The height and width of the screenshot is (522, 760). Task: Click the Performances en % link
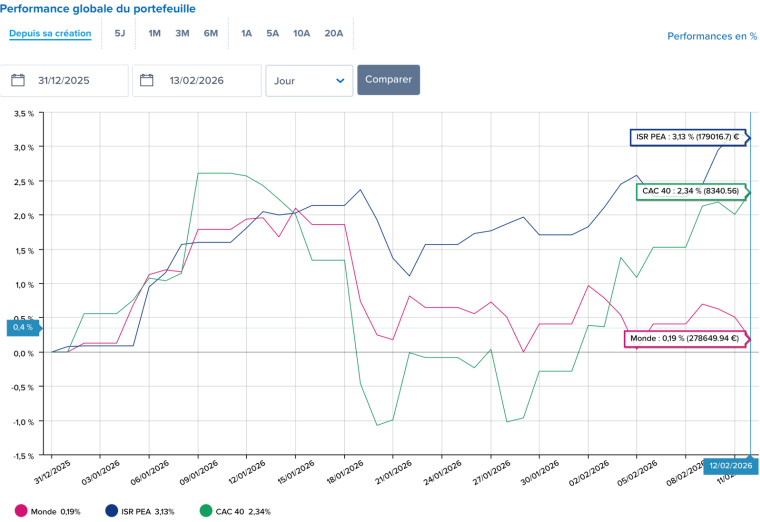click(x=711, y=36)
